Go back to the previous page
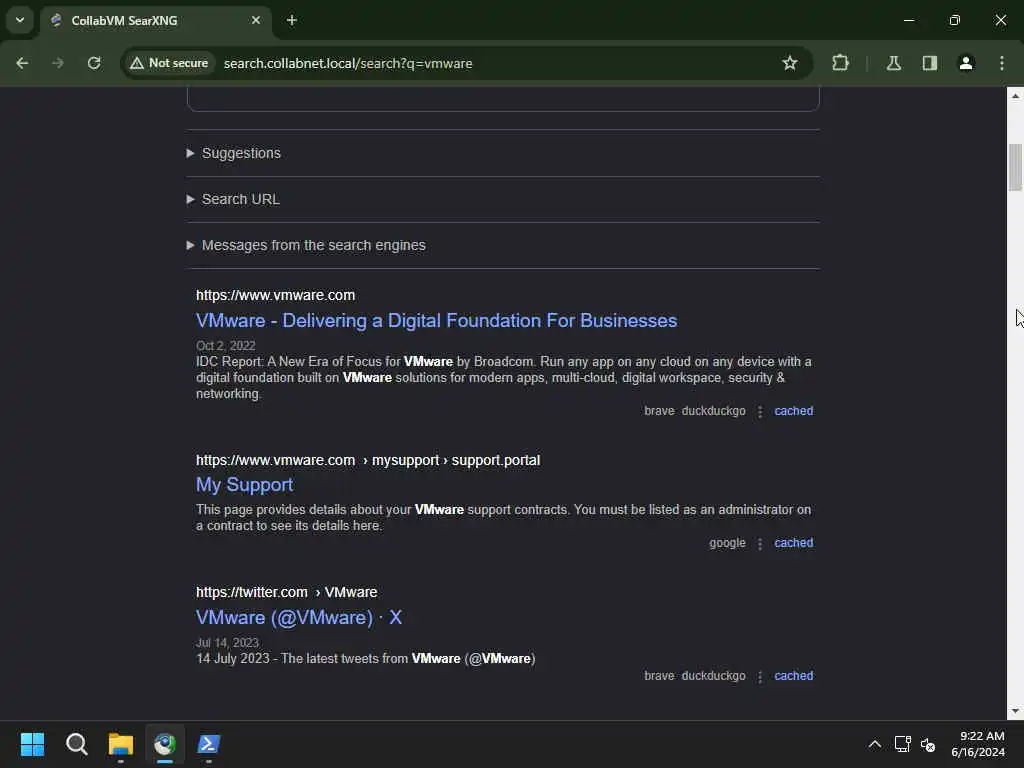Image resolution: width=1024 pixels, height=768 pixels. 22,63
